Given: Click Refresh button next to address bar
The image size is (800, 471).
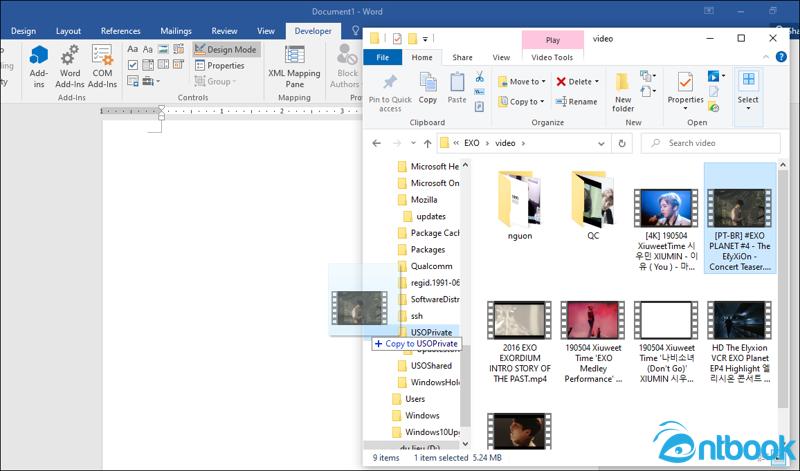Looking at the screenshot, I should (622, 143).
